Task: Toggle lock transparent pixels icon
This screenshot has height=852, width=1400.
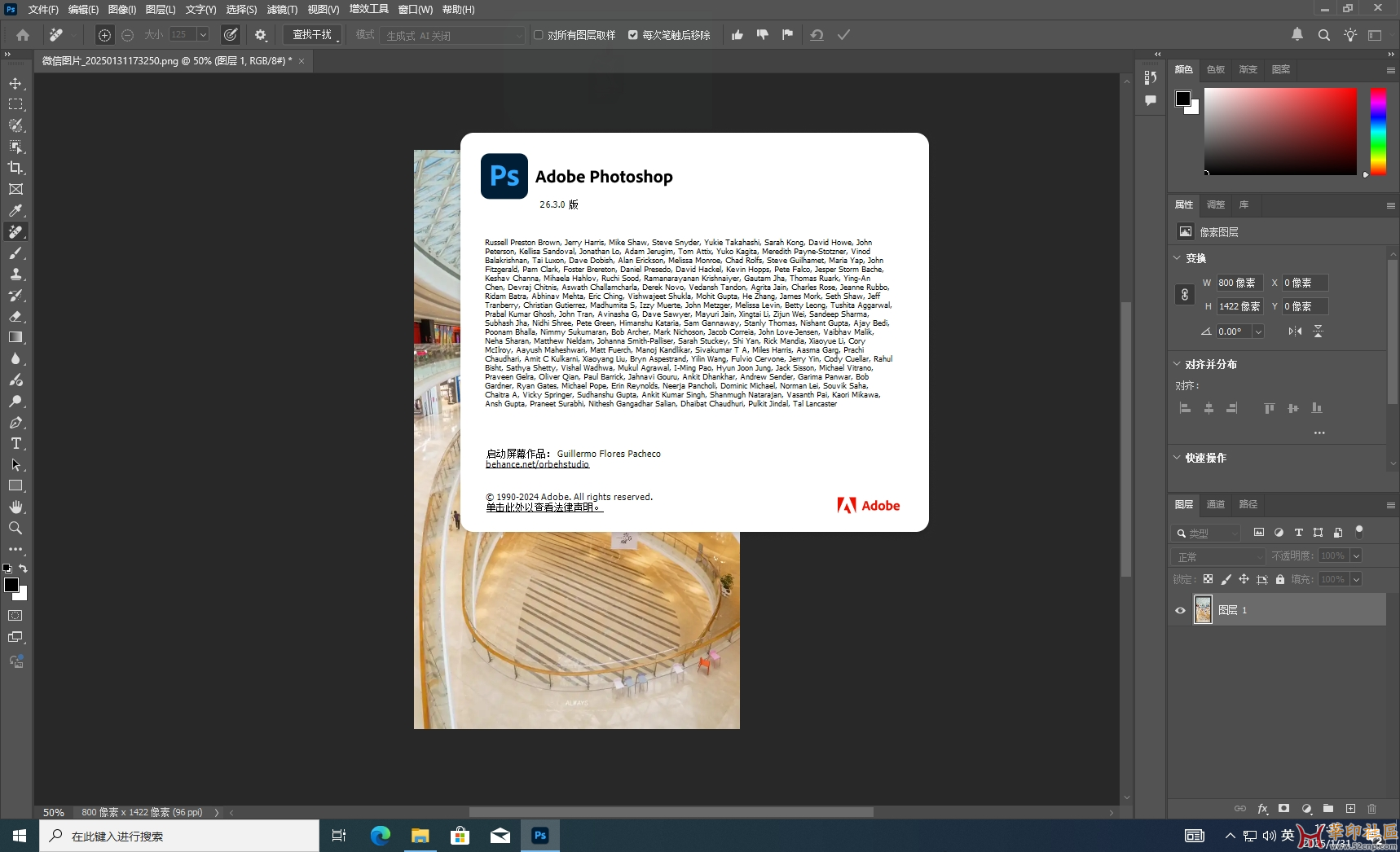Action: 1208,579
